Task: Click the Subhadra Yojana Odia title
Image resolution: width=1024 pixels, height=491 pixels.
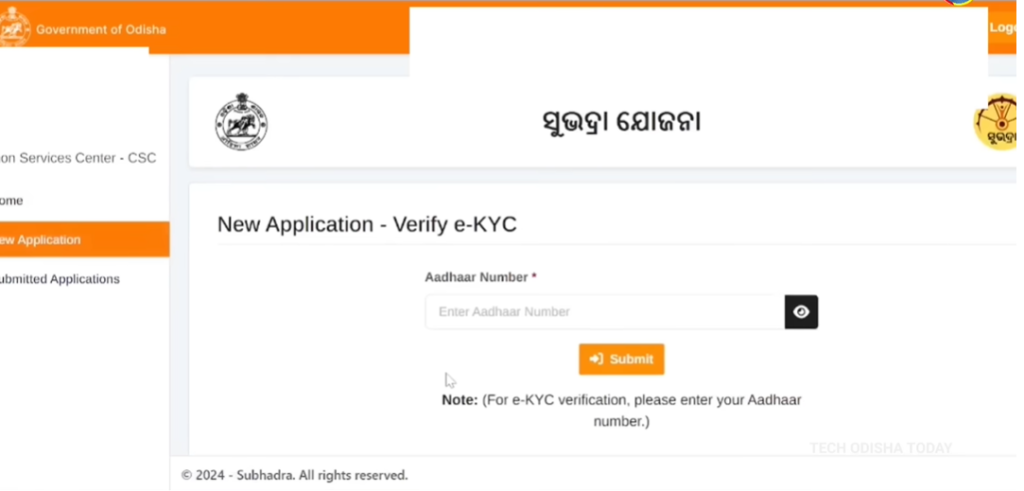Action: 620,122
